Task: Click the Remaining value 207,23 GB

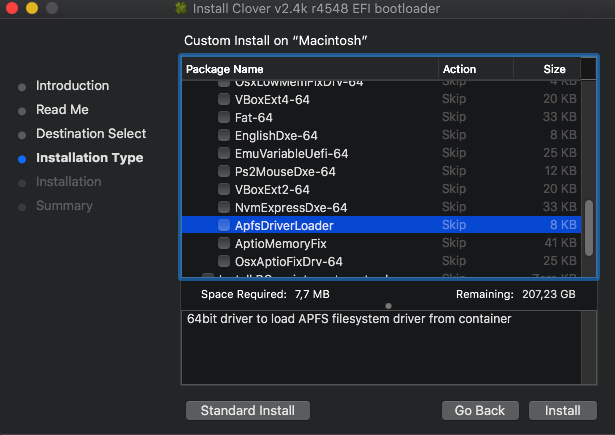Action: tap(548, 294)
